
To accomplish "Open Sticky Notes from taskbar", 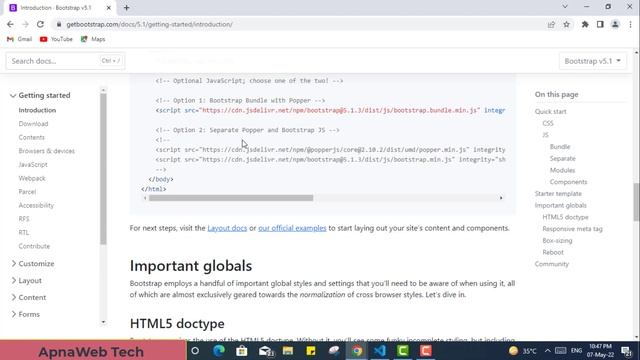I will pos(311,351).
